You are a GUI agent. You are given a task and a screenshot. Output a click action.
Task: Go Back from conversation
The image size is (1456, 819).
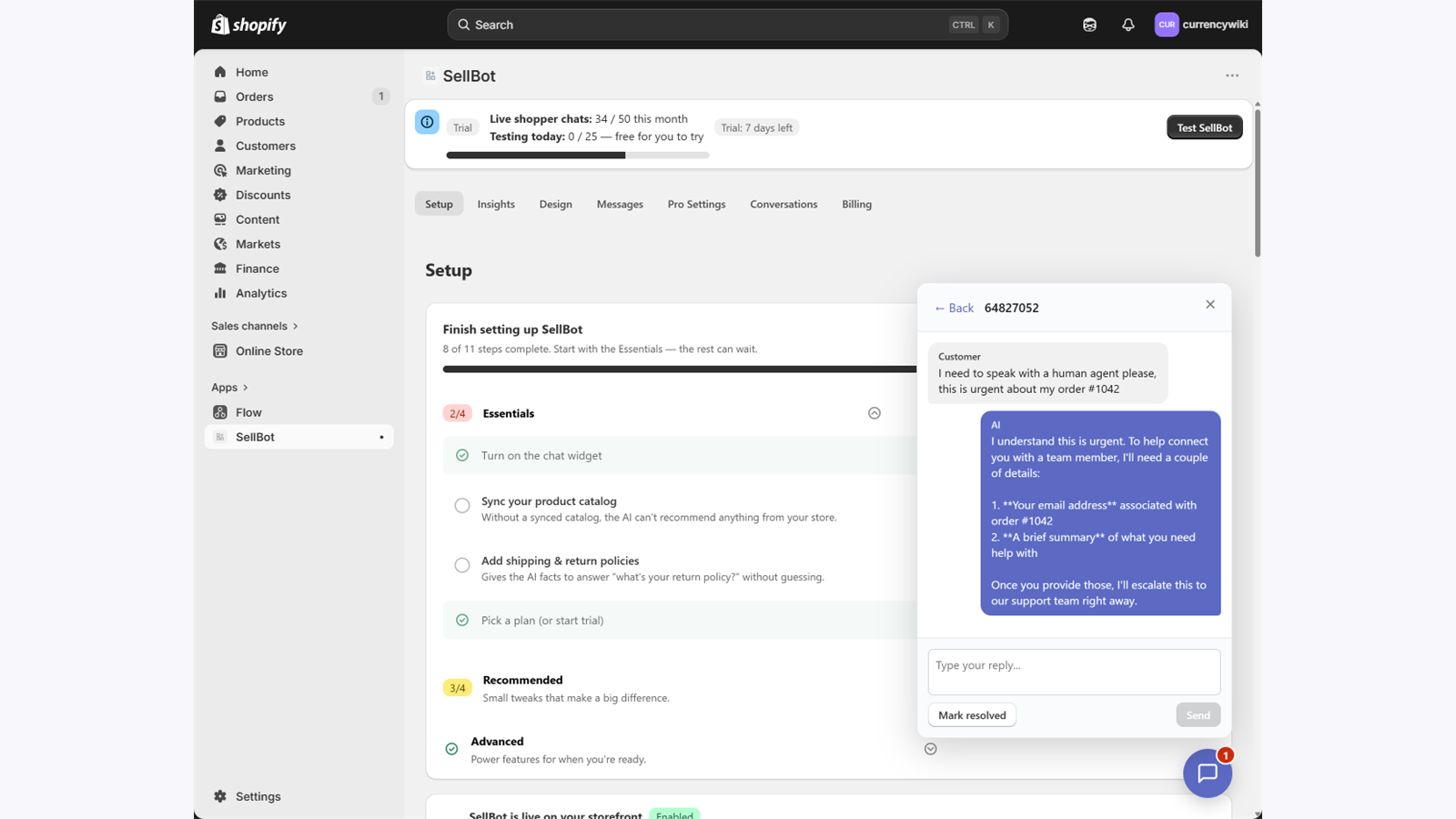[x=954, y=308]
